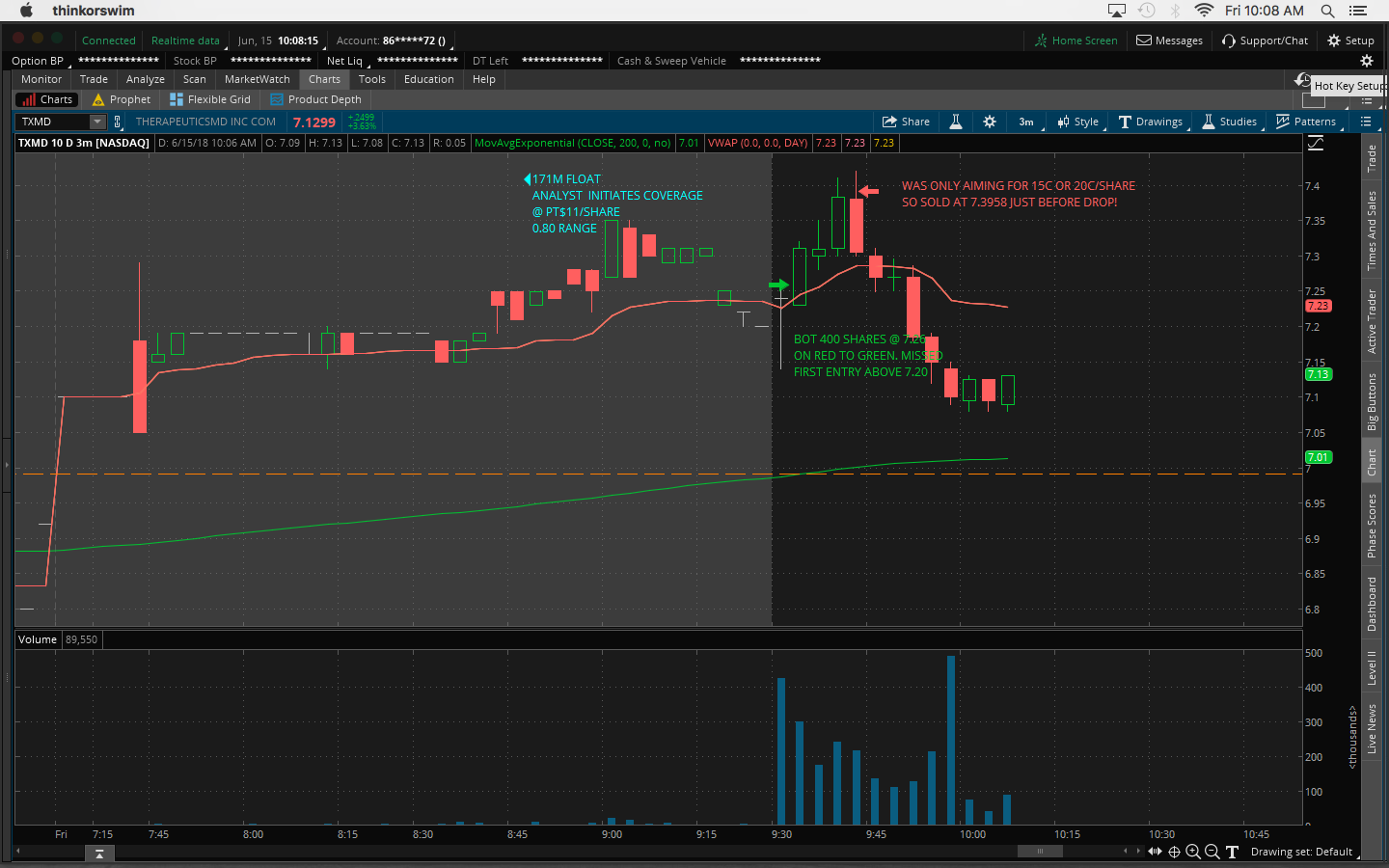Toggle the Trade side panel tab
1389x868 pixels.
(x=1372, y=158)
